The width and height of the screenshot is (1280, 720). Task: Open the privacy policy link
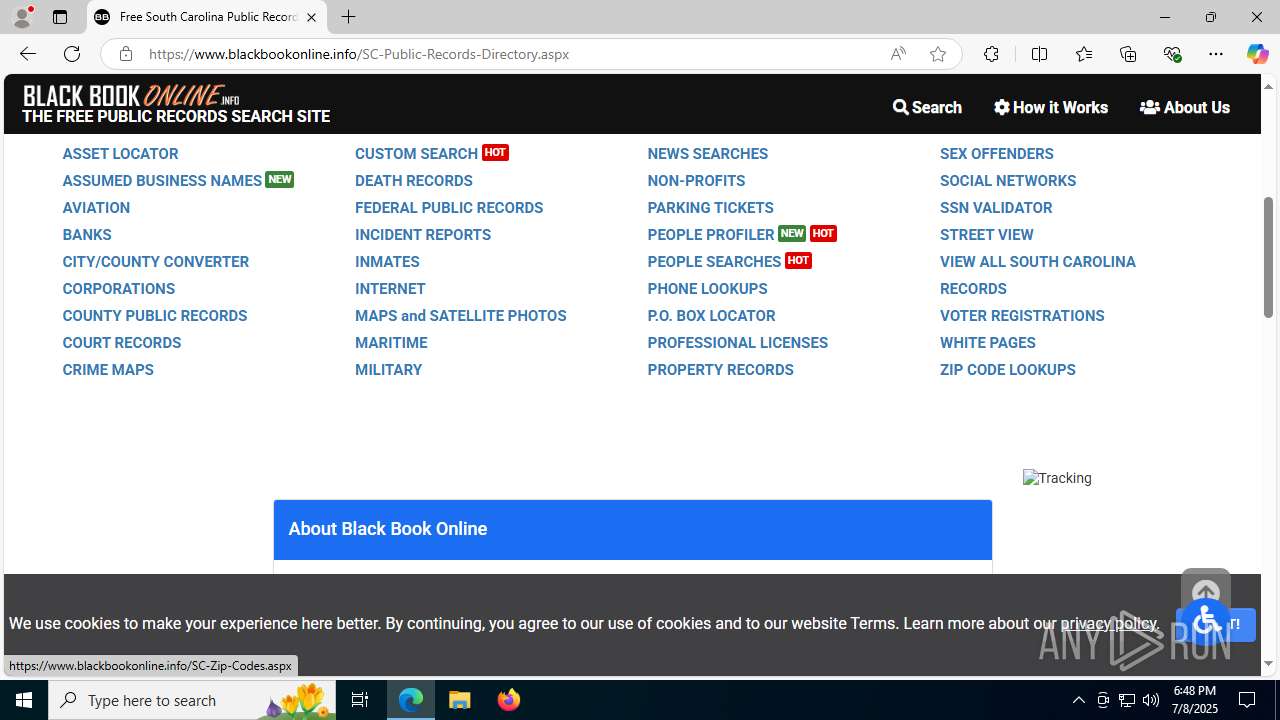1108,623
